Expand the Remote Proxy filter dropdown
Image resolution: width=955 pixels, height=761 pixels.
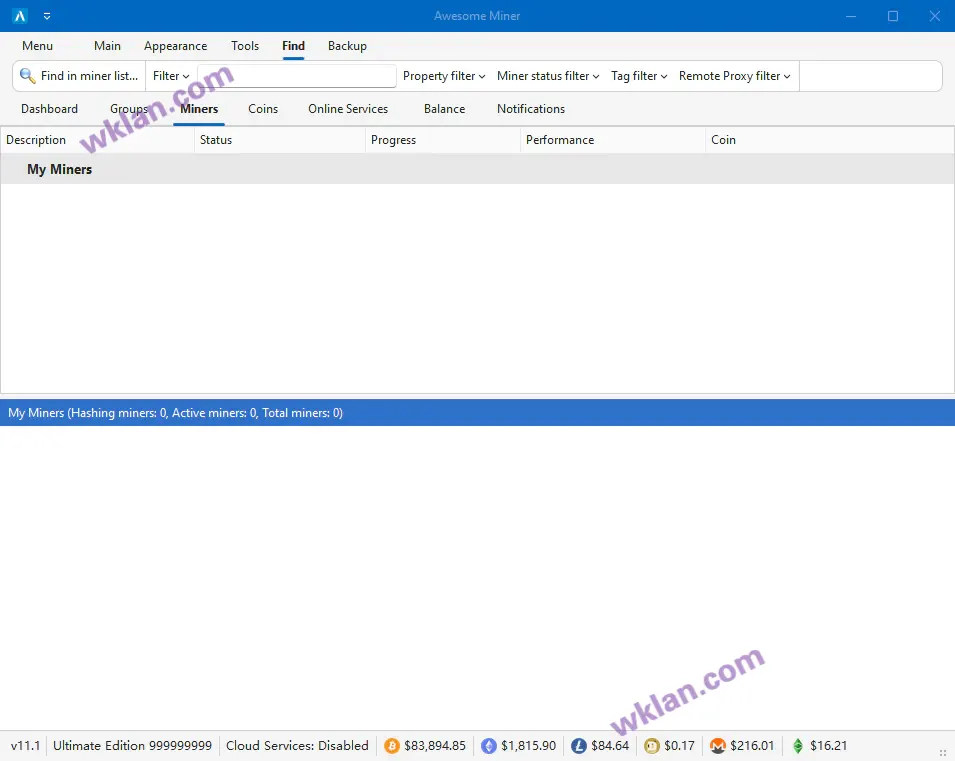point(735,76)
